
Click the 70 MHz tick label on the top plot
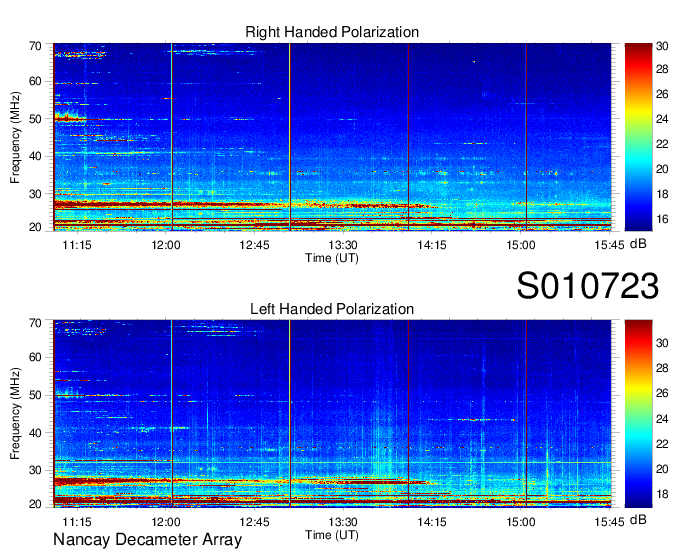point(35,46)
